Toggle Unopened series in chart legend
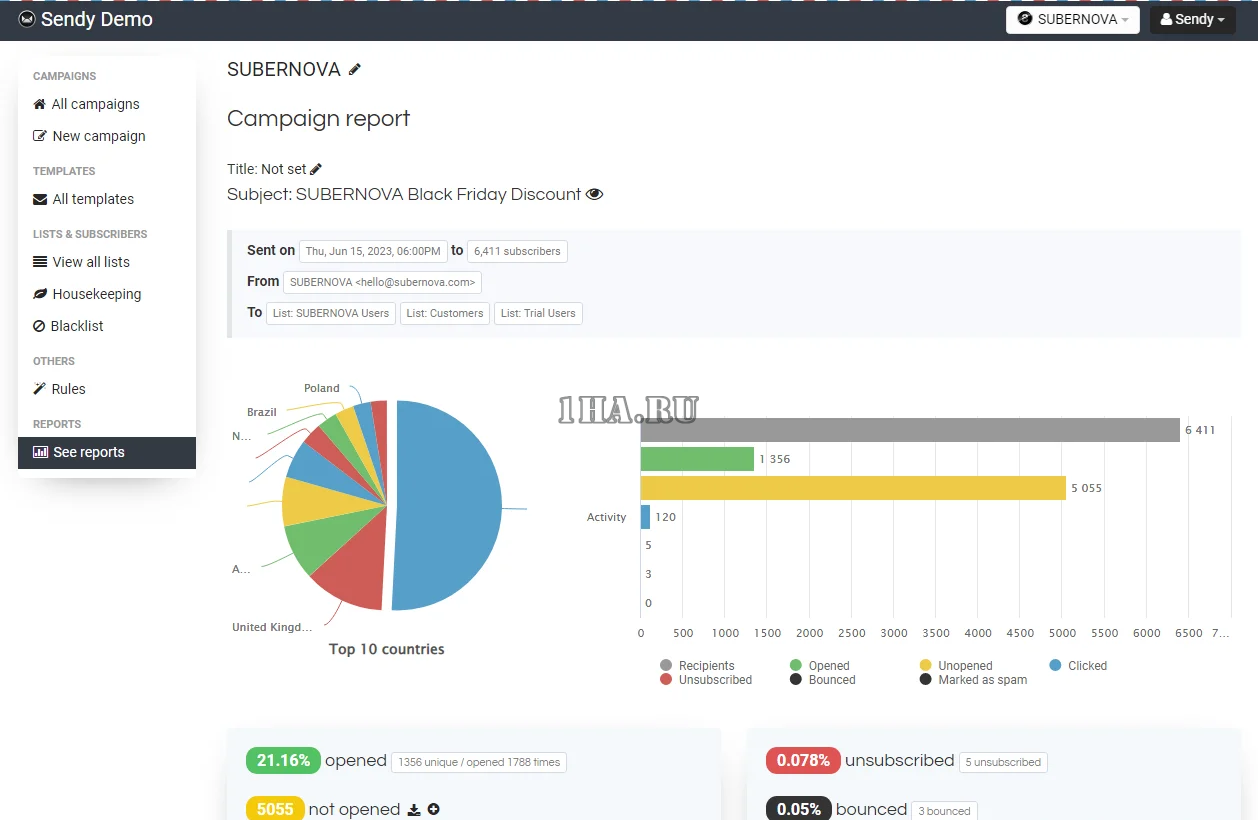The width and height of the screenshot is (1258, 820). [964, 666]
